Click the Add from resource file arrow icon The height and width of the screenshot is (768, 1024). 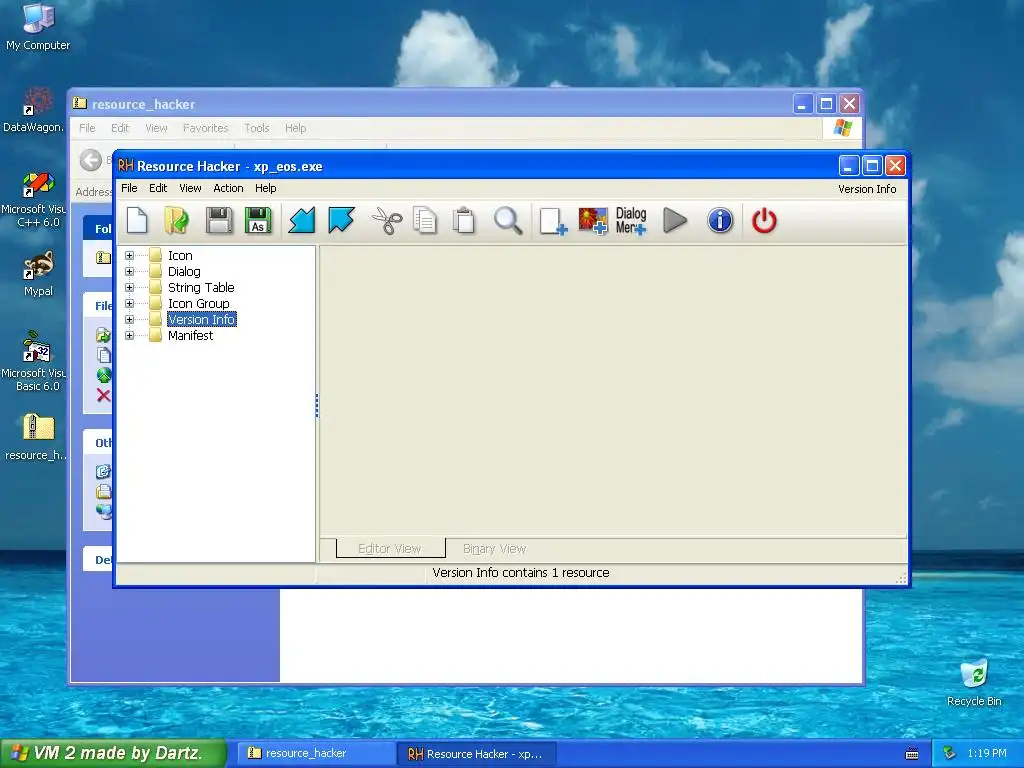(302, 220)
